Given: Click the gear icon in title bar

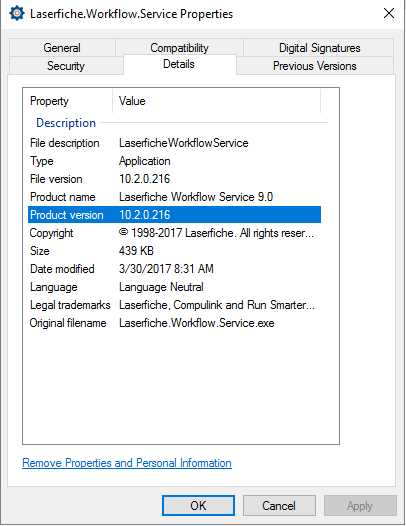Looking at the screenshot, I should [17, 14].
